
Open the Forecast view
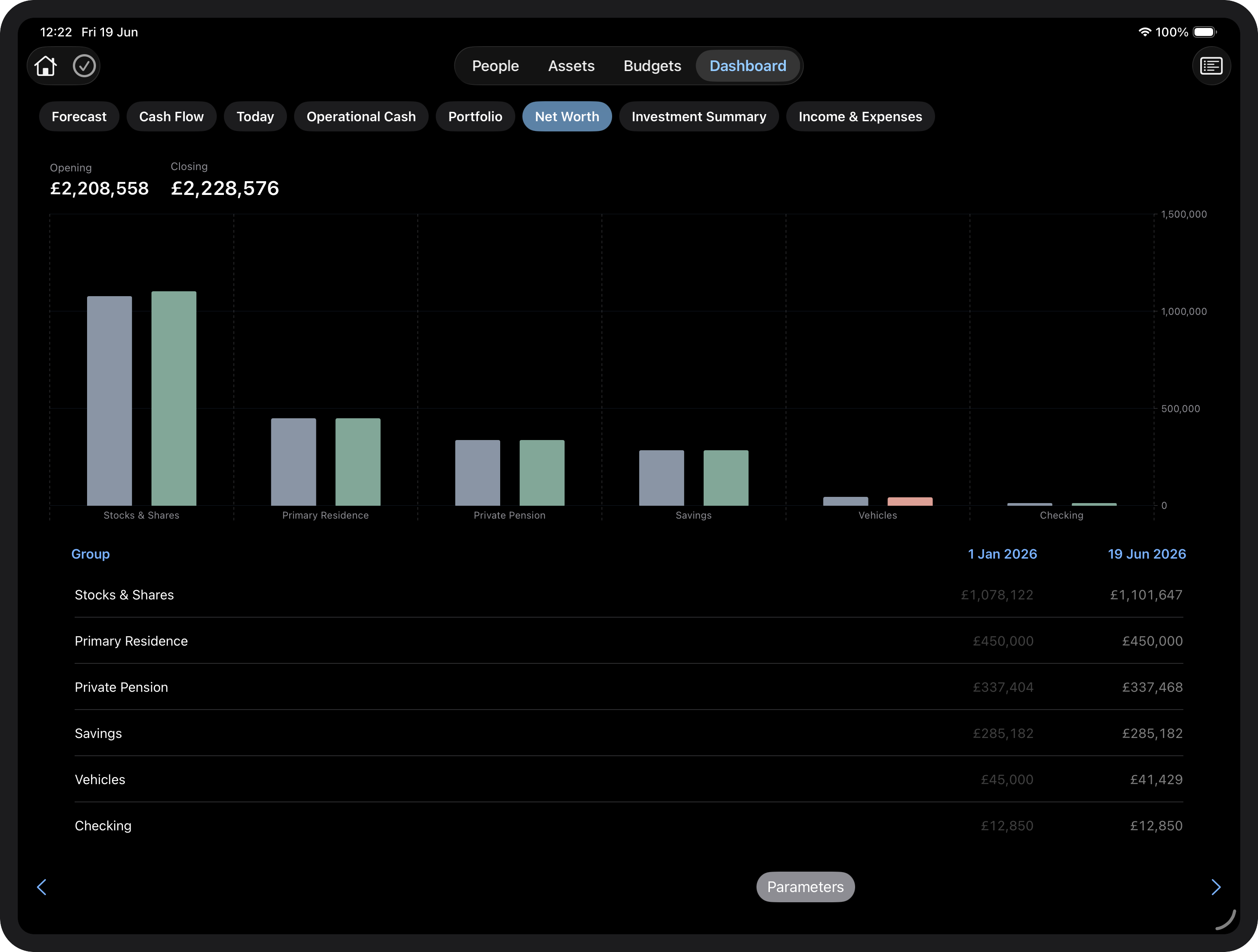coord(79,116)
